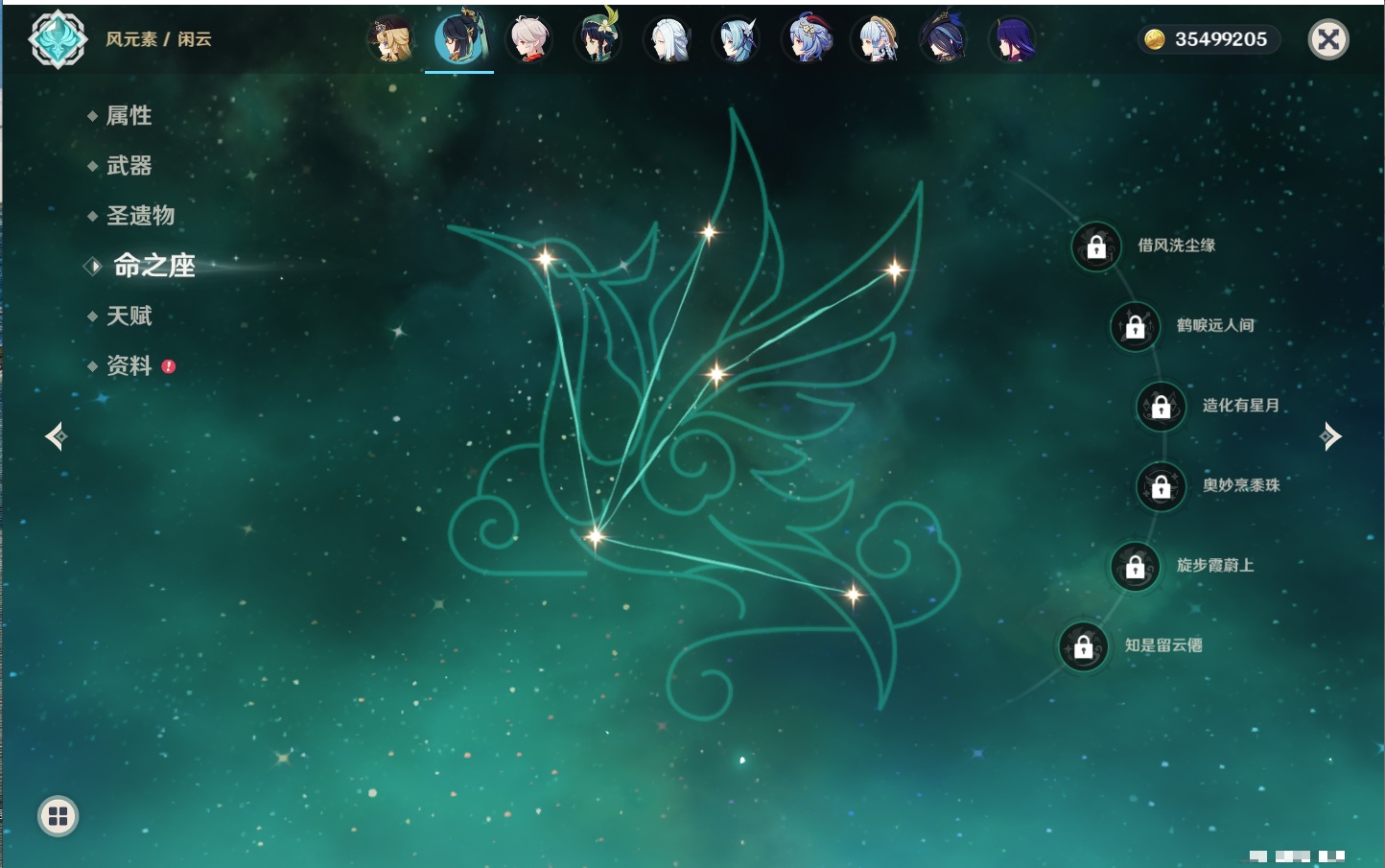Image resolution: width=1385 pixels, height=868 pixels.
Task: Choose Ganyu's portrait with red horns
Action: coord(808,40)
